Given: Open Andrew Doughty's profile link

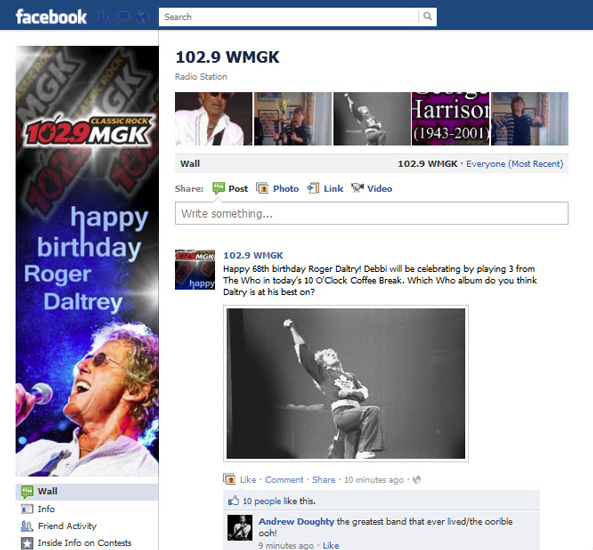Looking at the screenshot, I should [296, 522].
